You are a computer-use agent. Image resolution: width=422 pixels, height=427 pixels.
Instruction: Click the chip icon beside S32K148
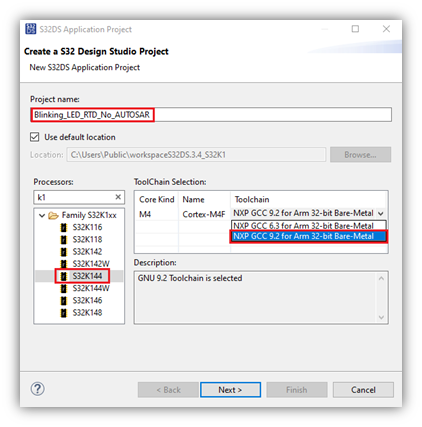[63, 313]
